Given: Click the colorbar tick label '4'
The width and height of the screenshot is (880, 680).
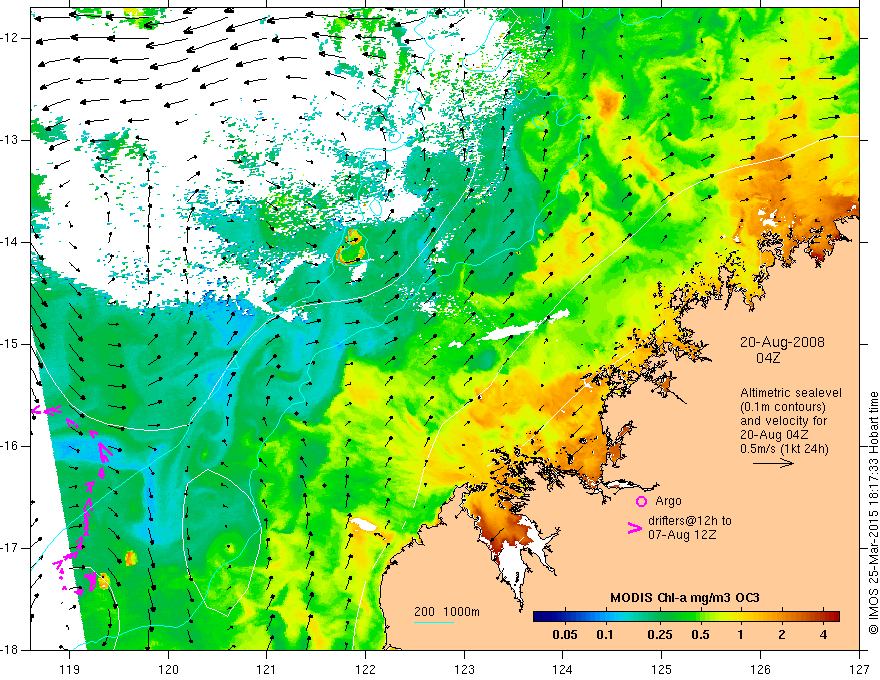Looking at the screenshot, I should point(823,635).
